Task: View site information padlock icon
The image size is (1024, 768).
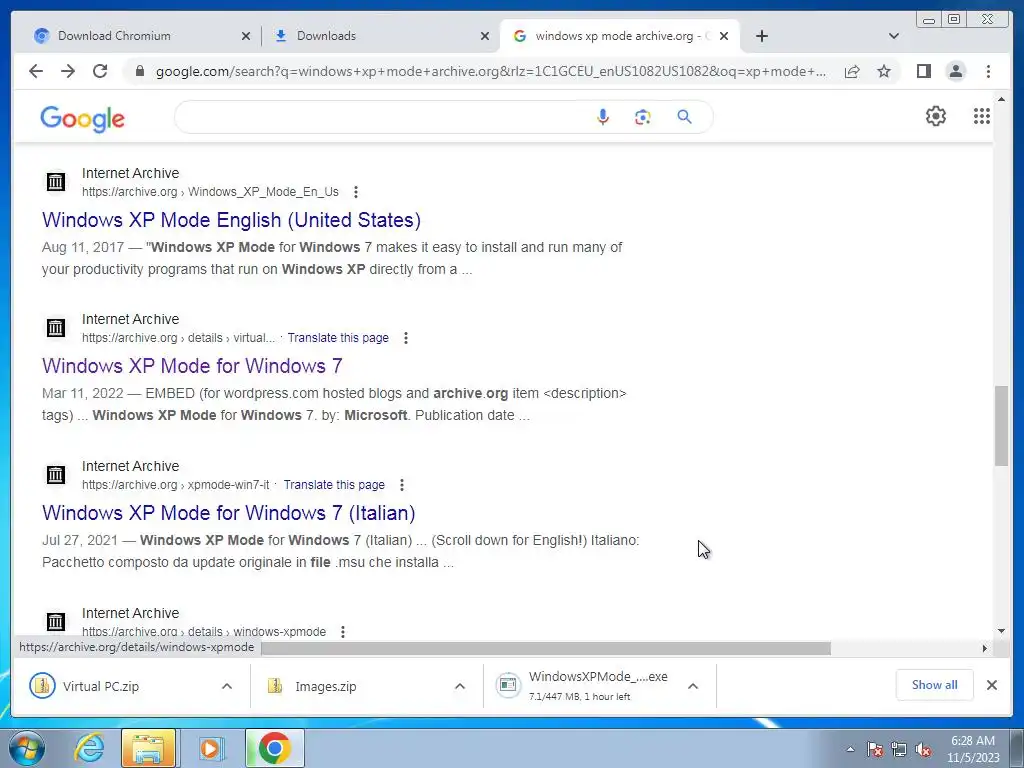Action: tap(139, 71)
